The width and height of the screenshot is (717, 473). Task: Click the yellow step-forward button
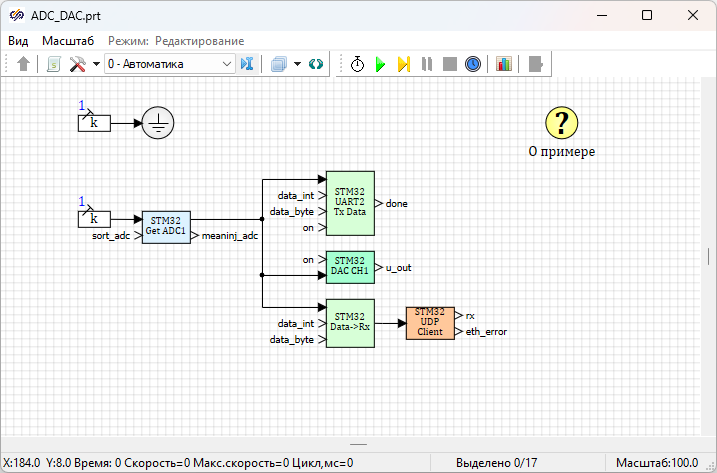(403, 64)
